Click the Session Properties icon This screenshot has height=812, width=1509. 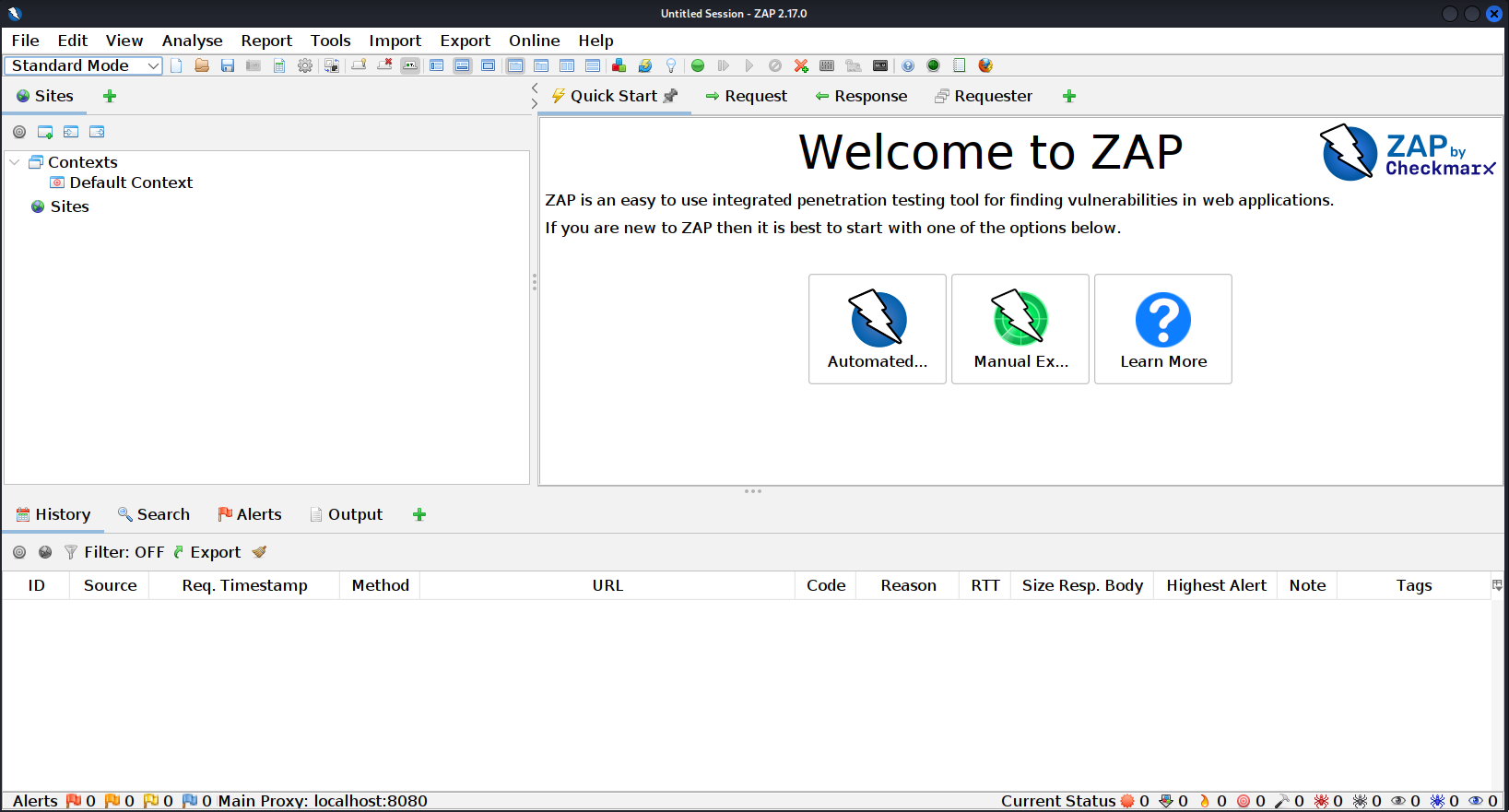pyautogui.click(x=279, y=65)
